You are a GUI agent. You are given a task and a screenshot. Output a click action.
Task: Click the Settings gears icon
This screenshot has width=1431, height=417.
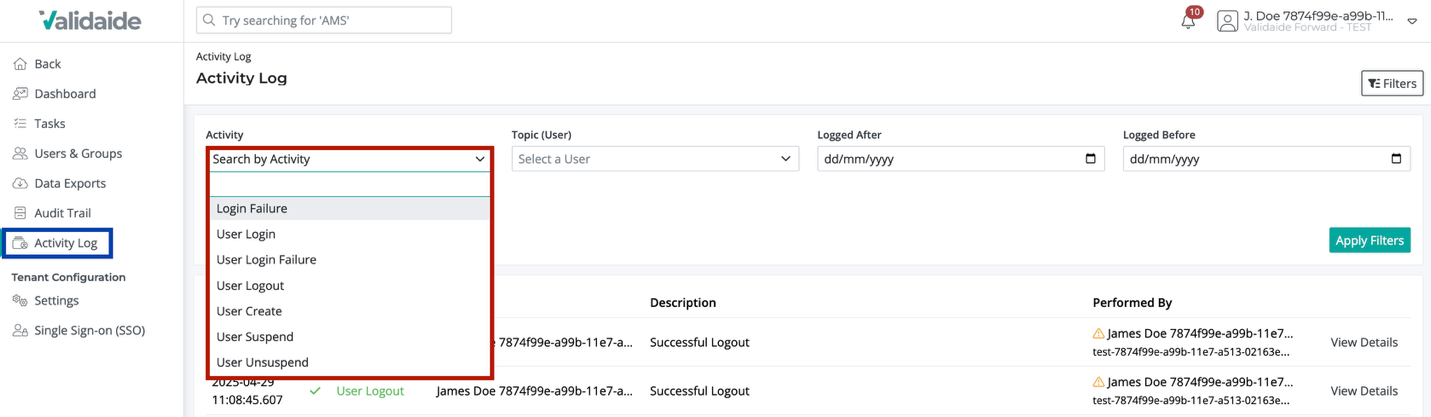pyautogui.click(x=20, y=300)
